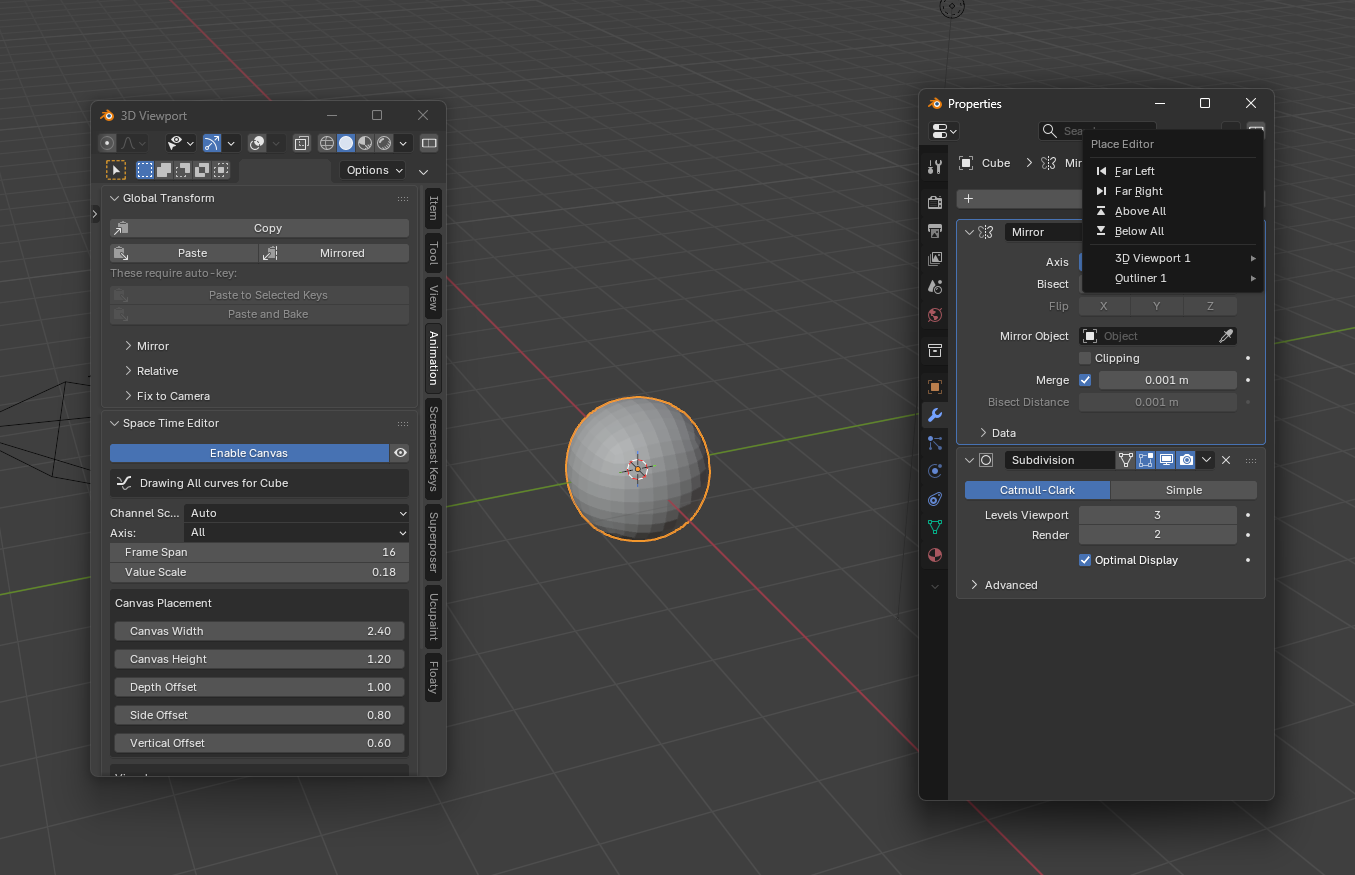Toggle X-ray view in the viewport header
1355x875 pixels.
(301, 143)
